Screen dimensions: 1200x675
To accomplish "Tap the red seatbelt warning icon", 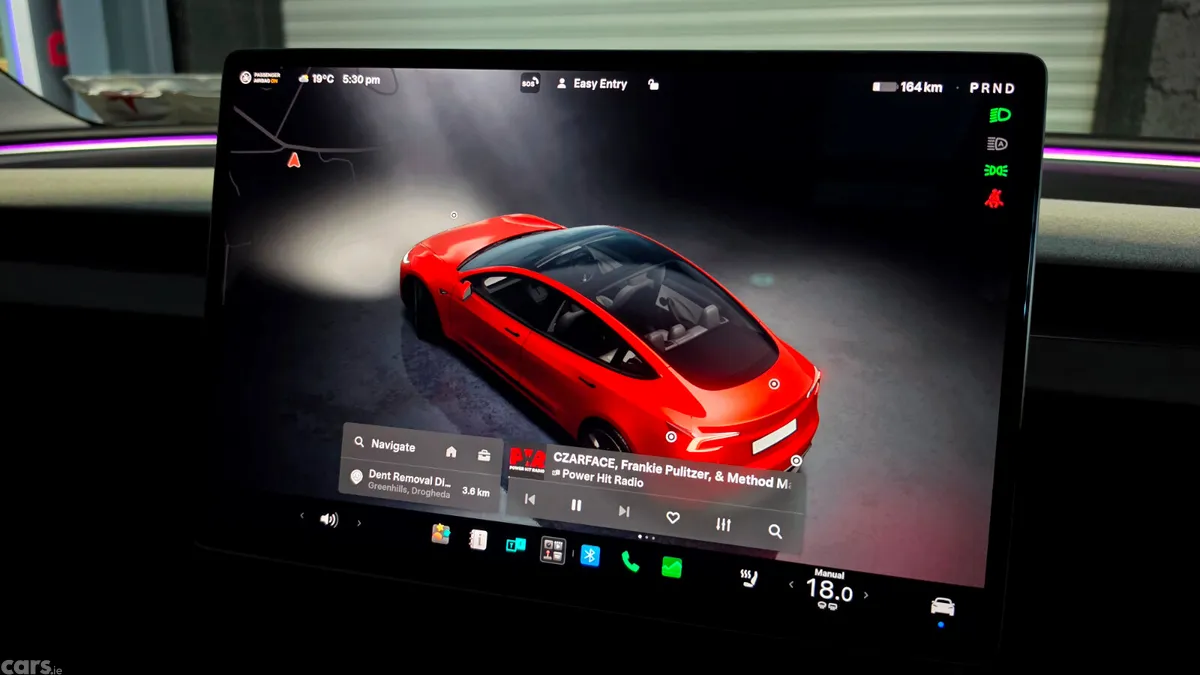I will point(994,198).
